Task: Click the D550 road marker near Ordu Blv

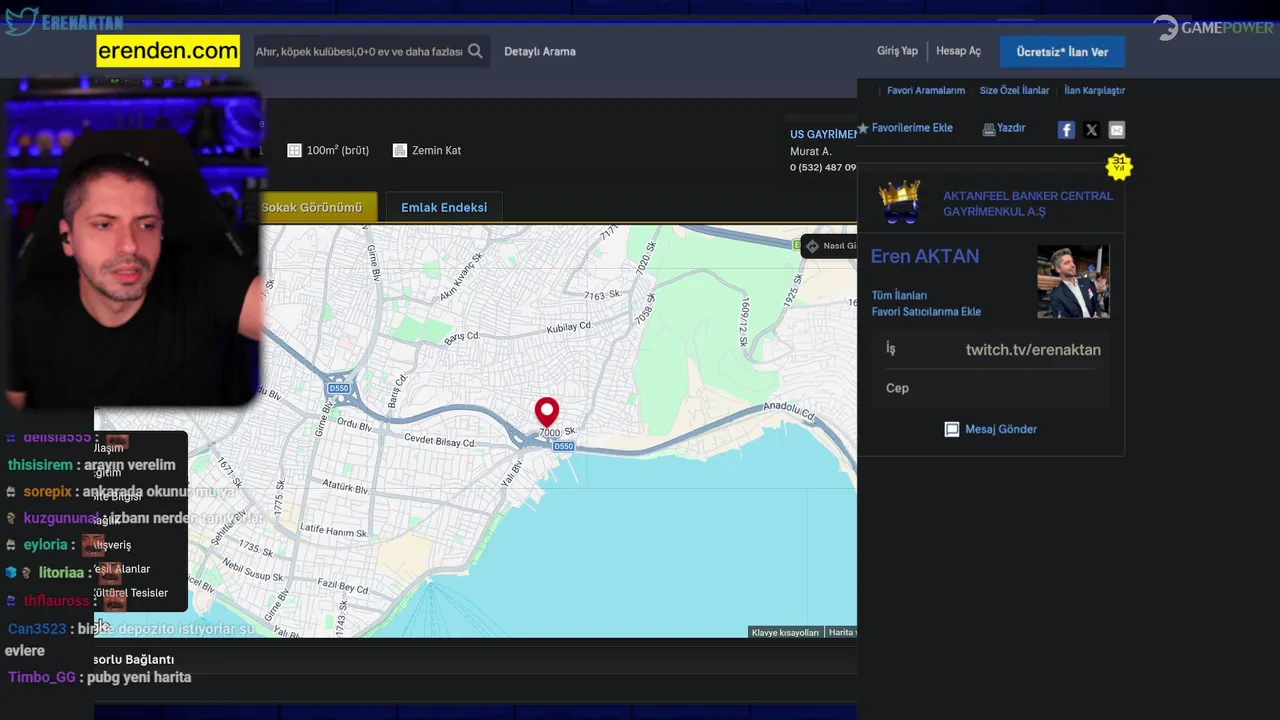Action: click(339, 388)
